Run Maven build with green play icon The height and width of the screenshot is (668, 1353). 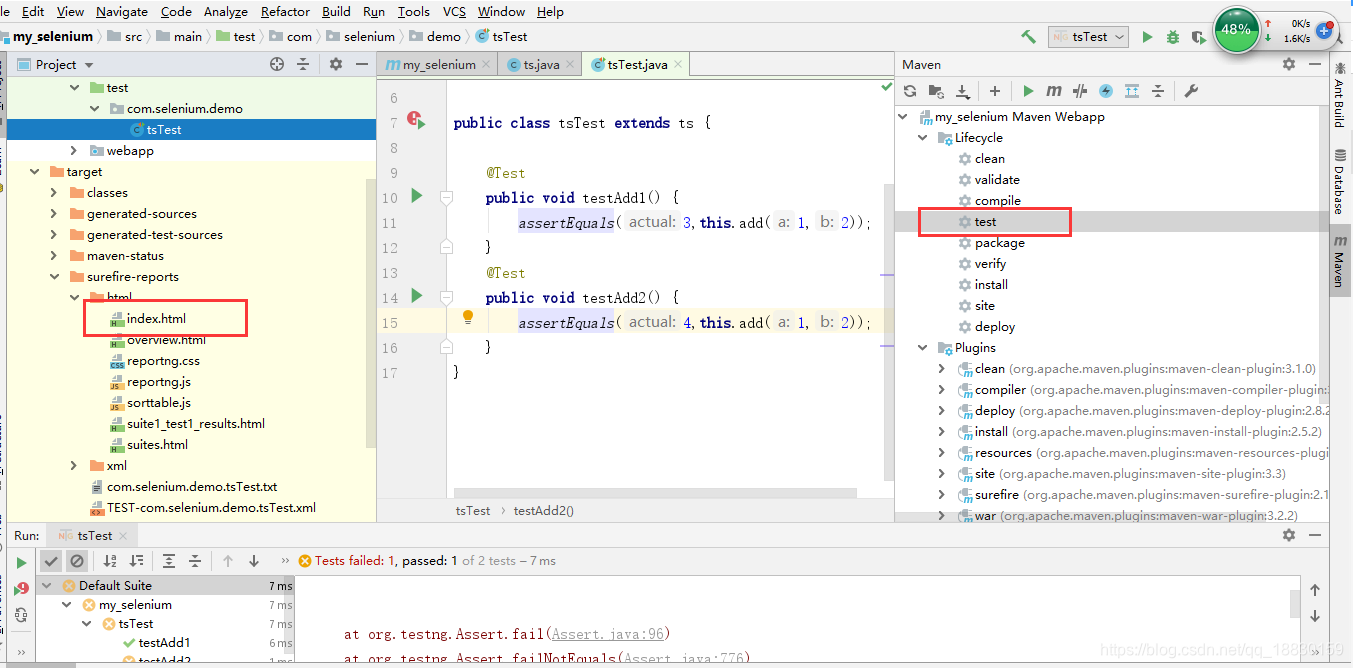point(1028,91)
